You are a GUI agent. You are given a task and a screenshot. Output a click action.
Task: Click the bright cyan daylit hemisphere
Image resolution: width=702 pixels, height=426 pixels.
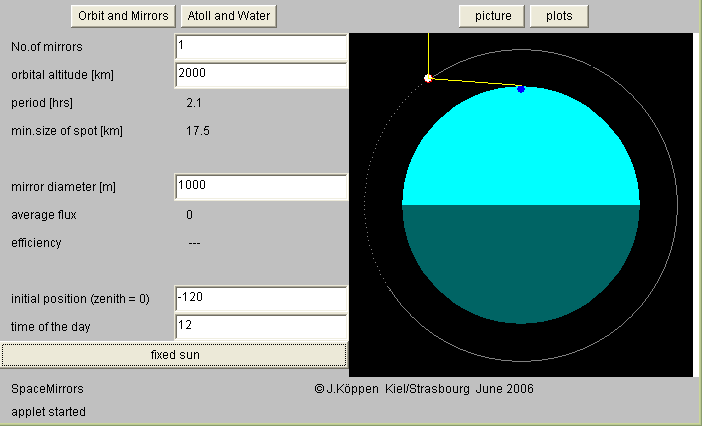click(x=520, y=150)
